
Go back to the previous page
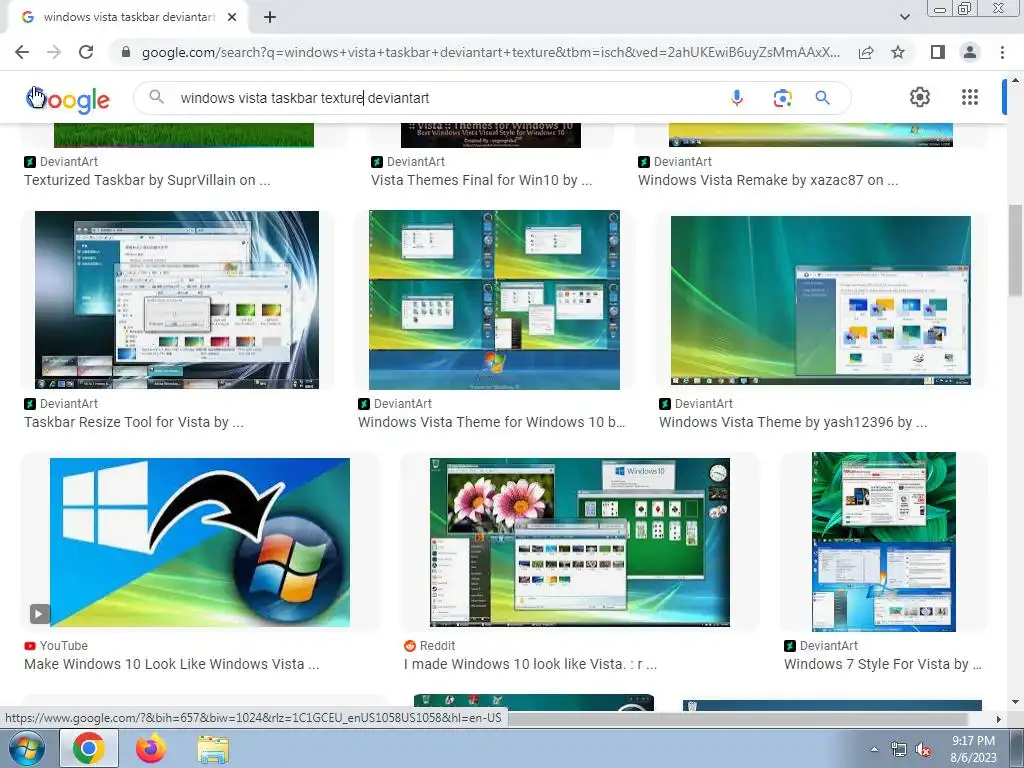[22, 52]
